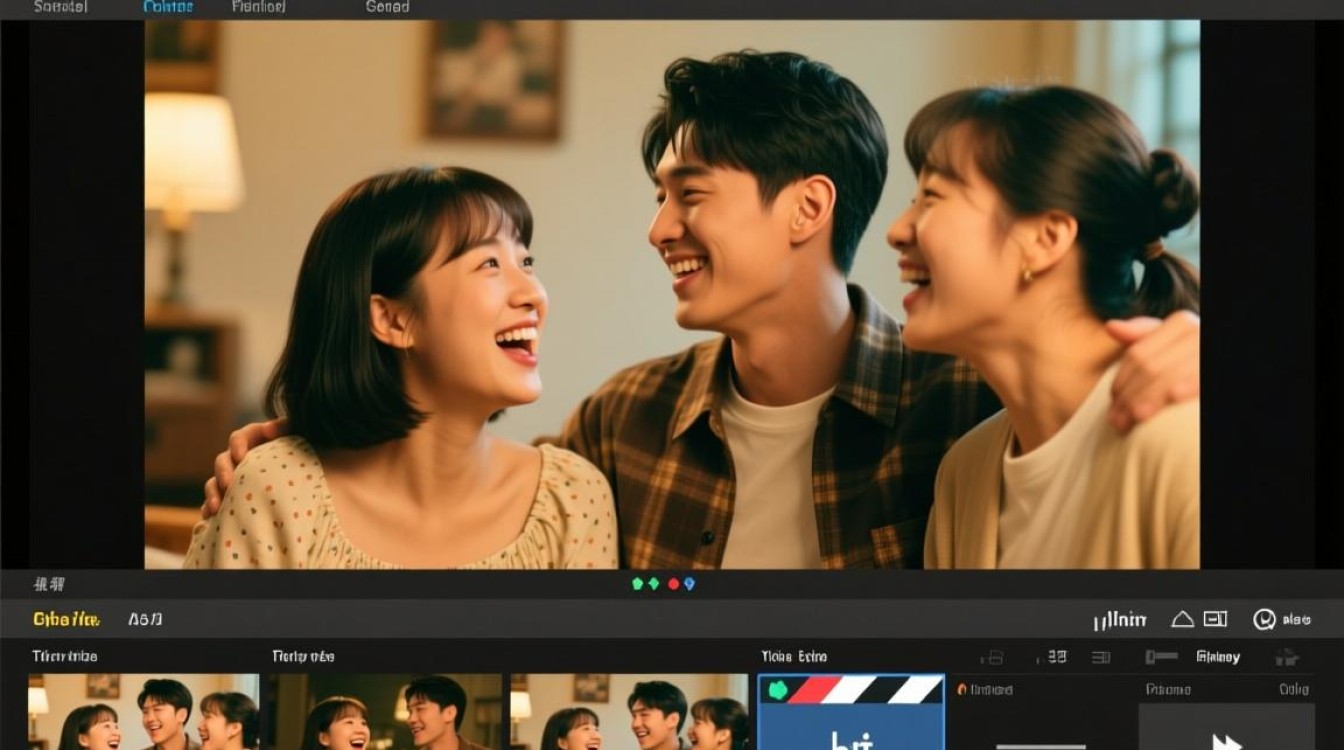
Task: Click the grey horizontal slider track below the orange icon
Action: (1041, 746)
